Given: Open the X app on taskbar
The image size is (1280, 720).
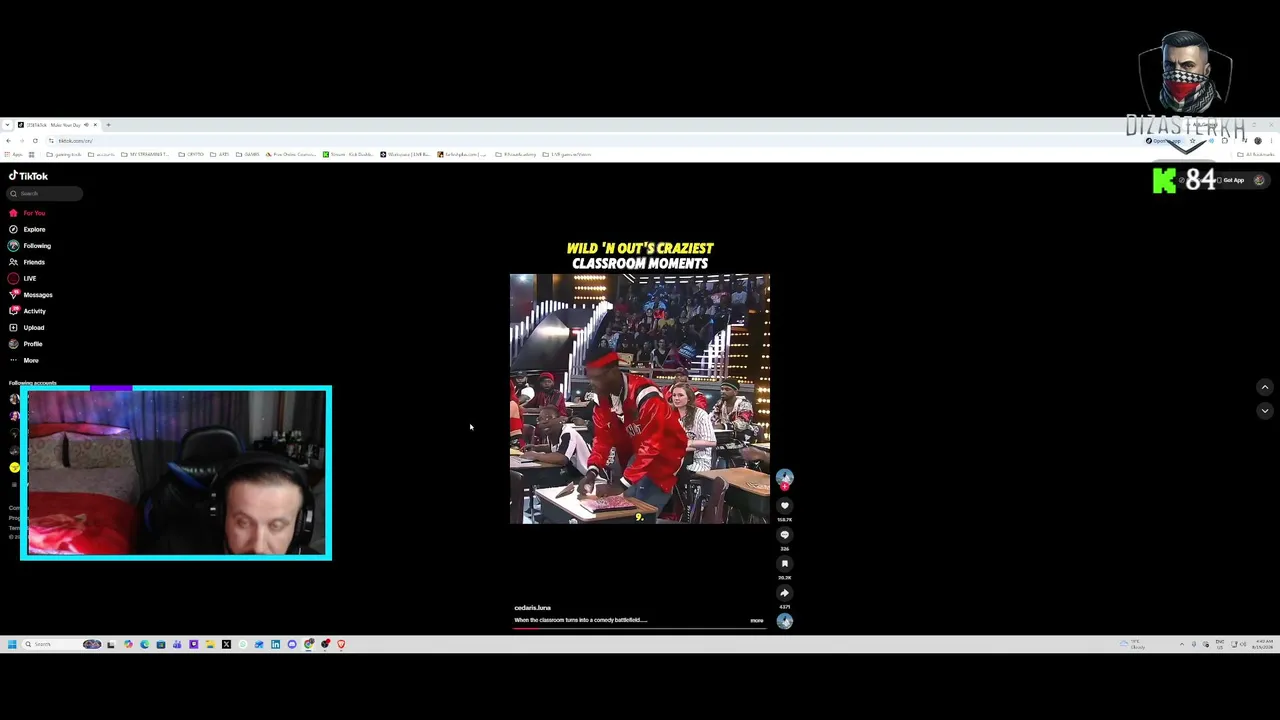Looking at the screenshot, I should click(226, 645).
